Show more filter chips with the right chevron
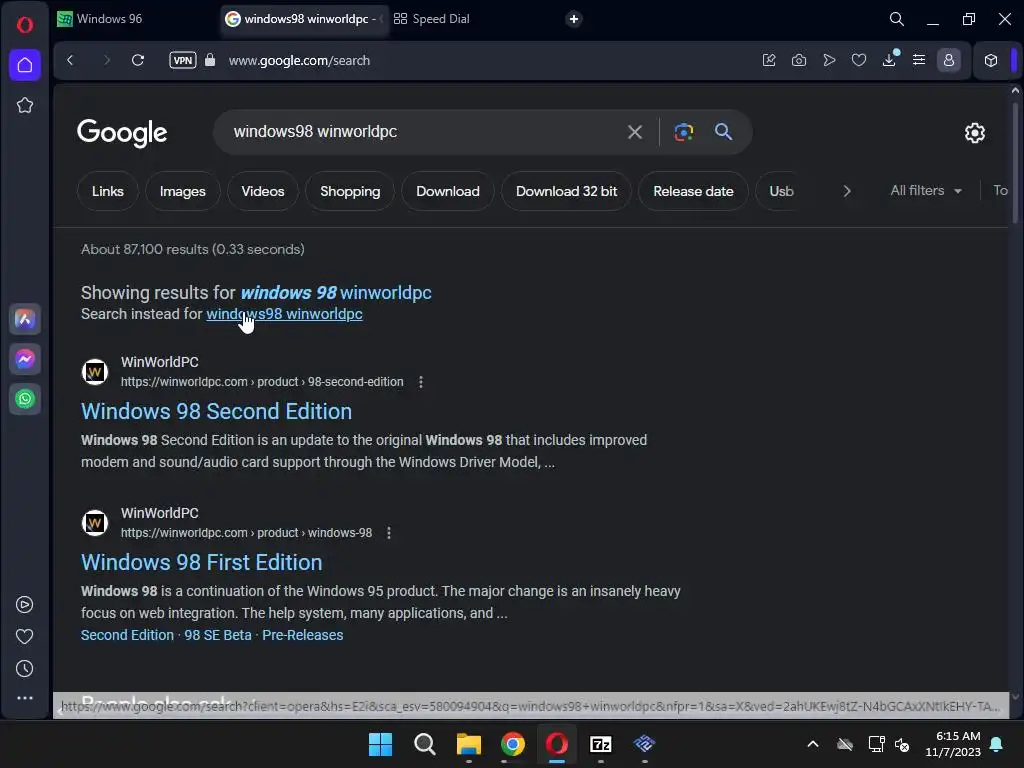This screenshot has height=768, width=1024. pos(847,191)
